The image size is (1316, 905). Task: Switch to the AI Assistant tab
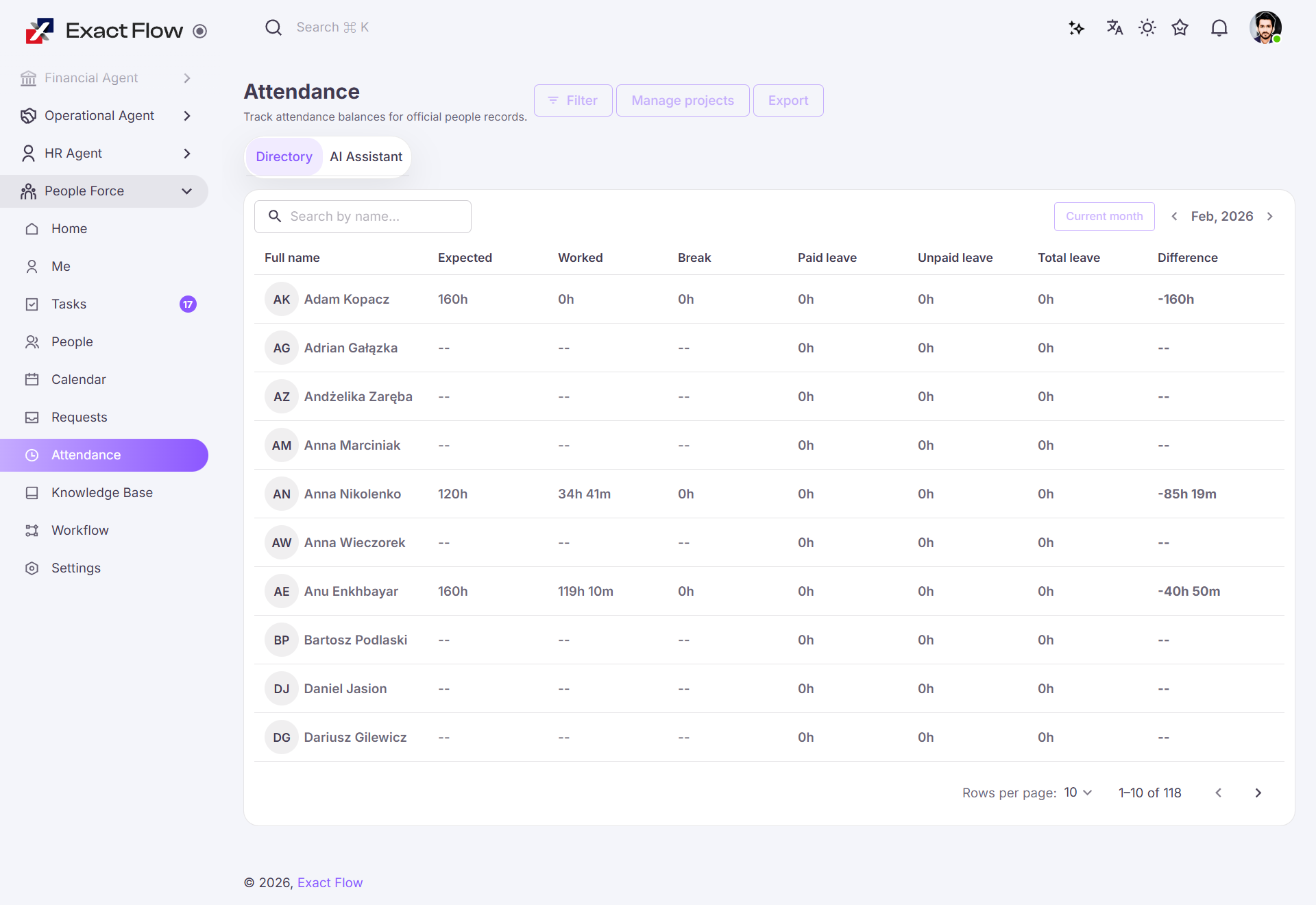click(x=366, y=157)
